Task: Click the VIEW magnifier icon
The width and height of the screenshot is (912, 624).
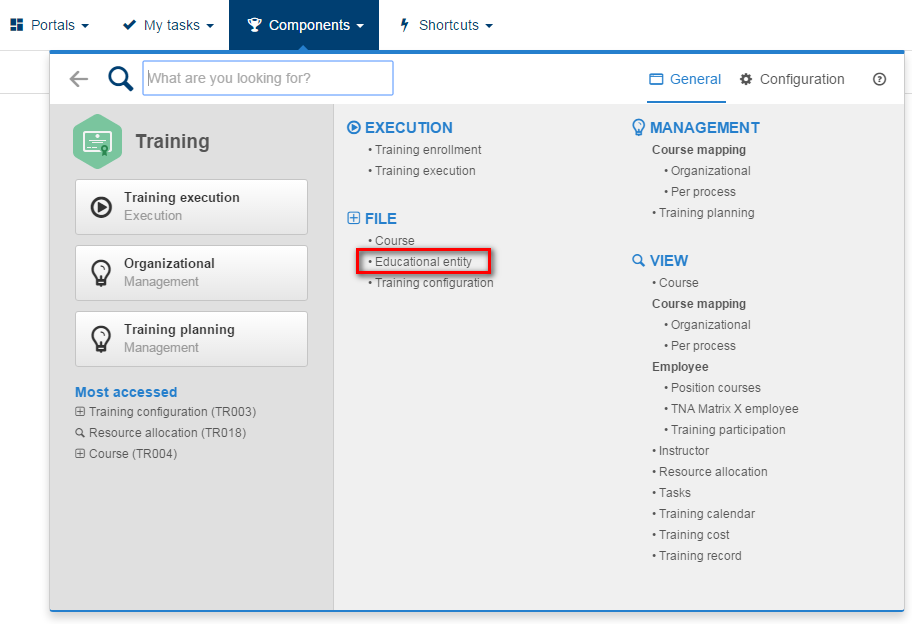Action: [x=638, y=261]
